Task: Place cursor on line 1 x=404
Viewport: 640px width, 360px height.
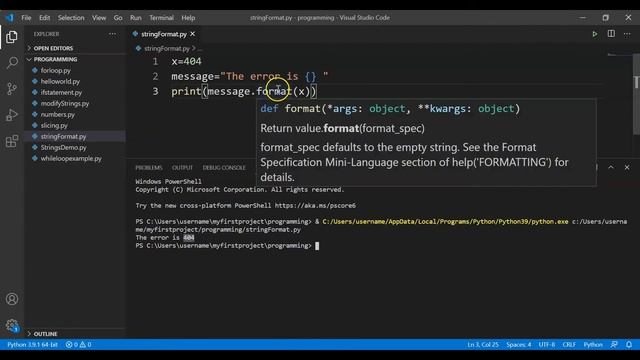Action: [x=186, y=61]
